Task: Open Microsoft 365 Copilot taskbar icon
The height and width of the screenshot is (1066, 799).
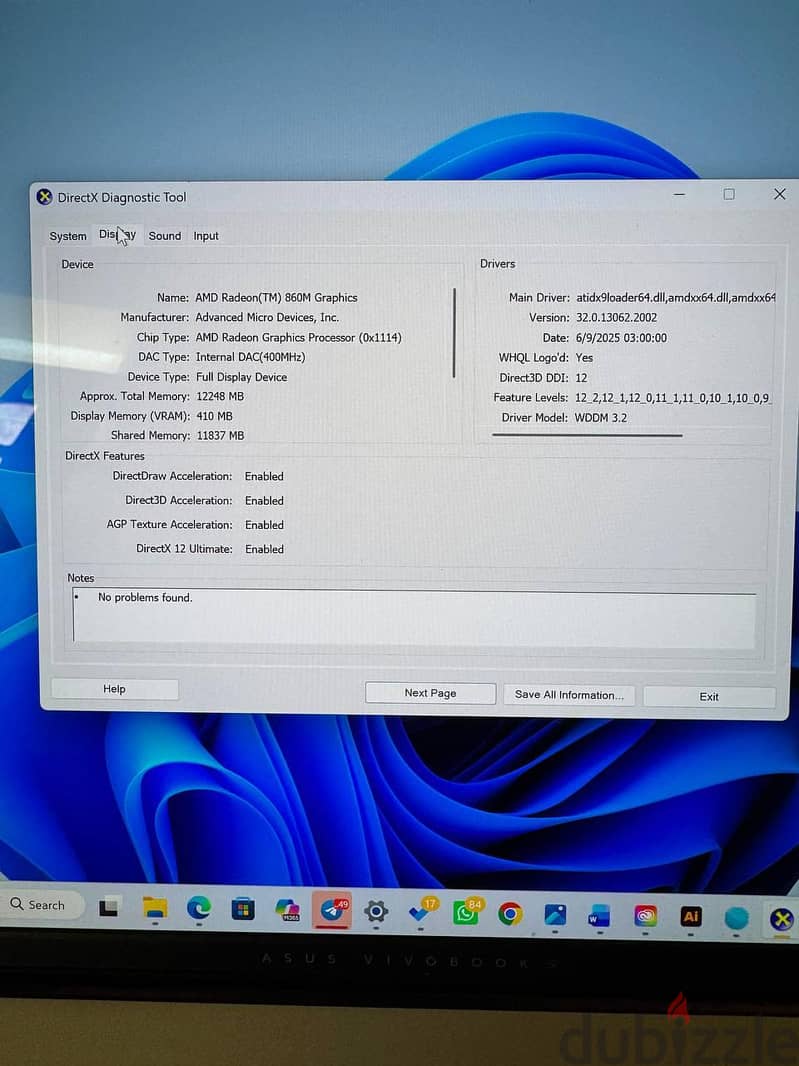Action: (x=288, y=910)
